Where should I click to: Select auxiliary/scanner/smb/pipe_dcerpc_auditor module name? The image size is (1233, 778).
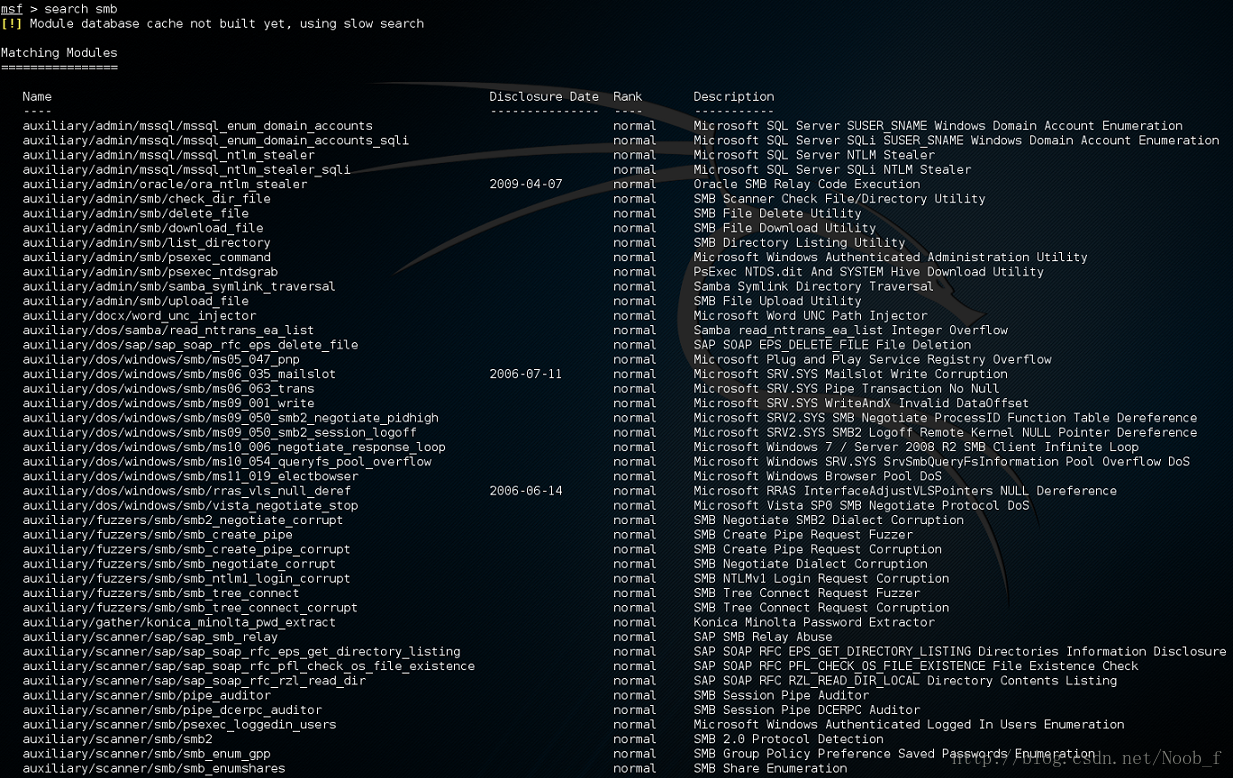click(173, 710)
